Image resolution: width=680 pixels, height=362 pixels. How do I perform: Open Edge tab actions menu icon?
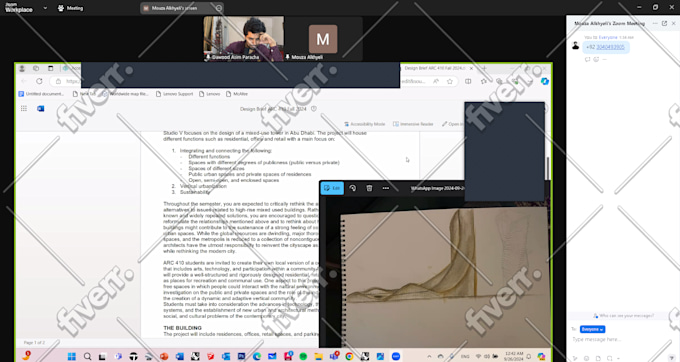51,68
